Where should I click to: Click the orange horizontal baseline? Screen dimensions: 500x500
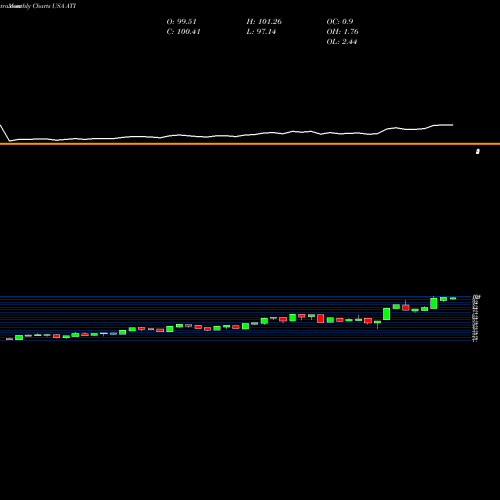tap(250, 144)
